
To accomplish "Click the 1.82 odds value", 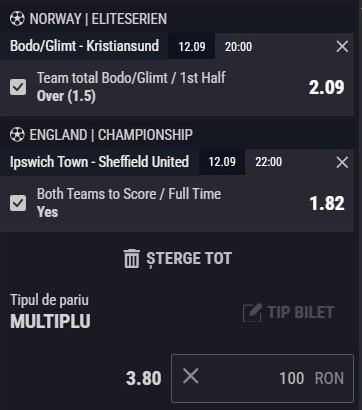I will 327,203.
